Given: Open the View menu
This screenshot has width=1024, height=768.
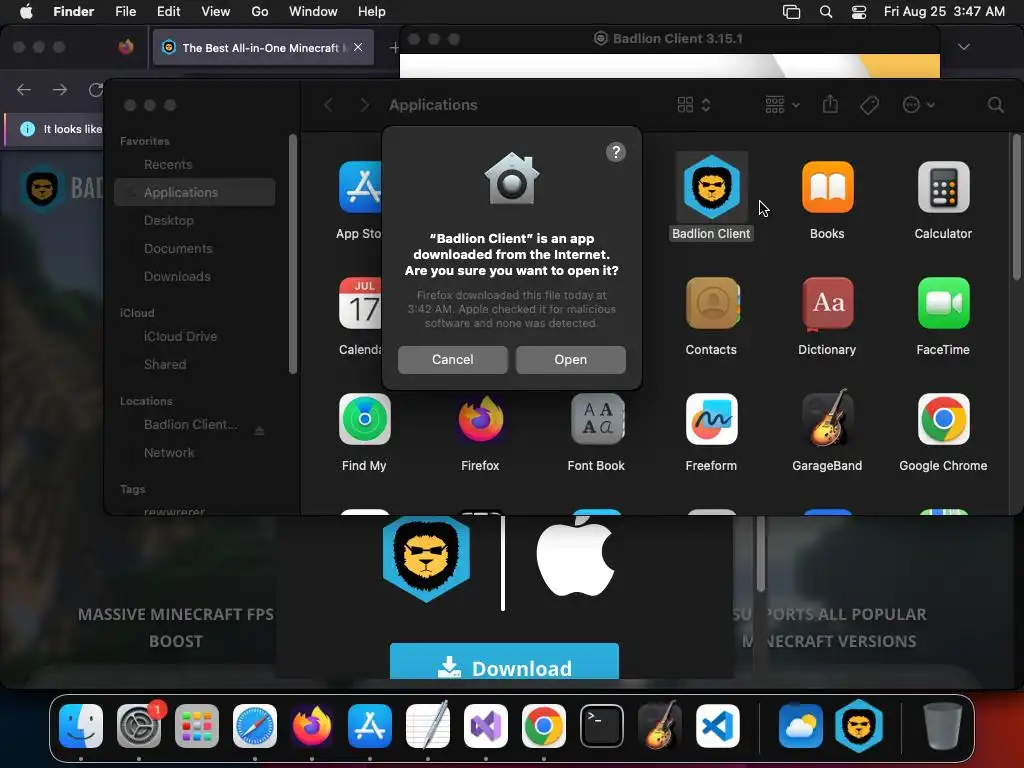Looking at the screenshot, I should (x=216, y=12).
